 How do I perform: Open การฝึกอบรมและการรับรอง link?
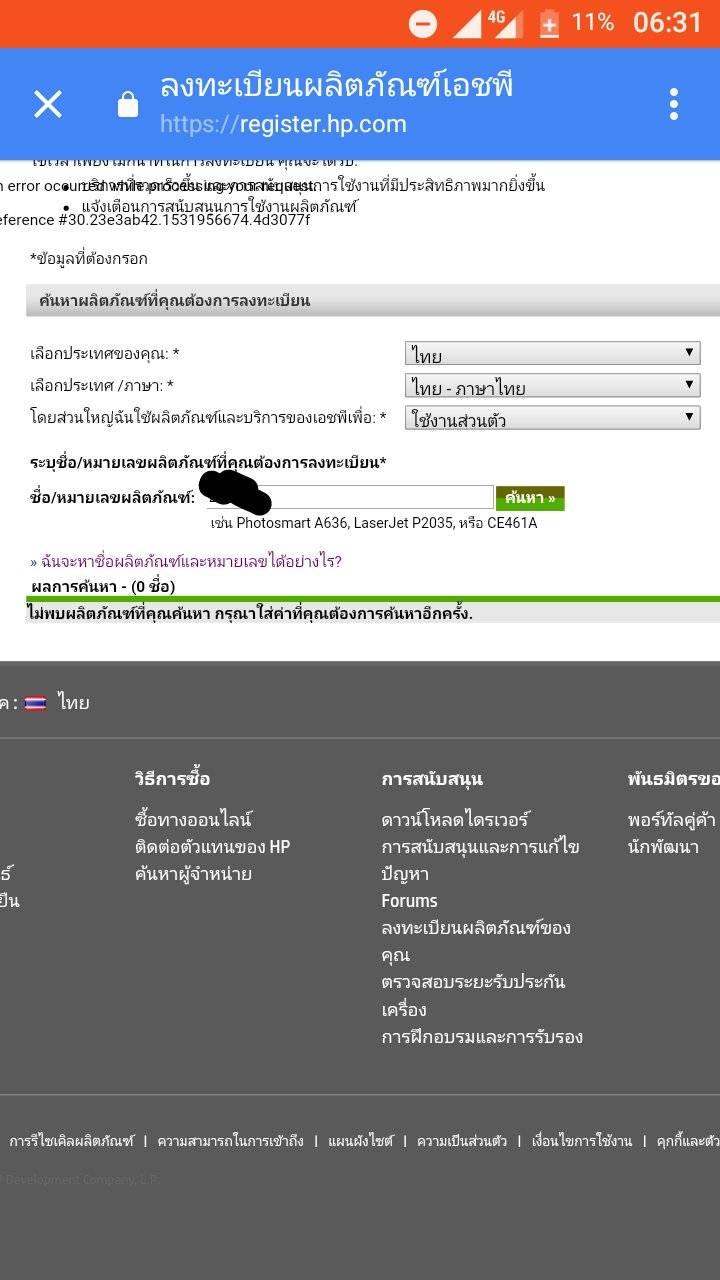(482, 1036)
